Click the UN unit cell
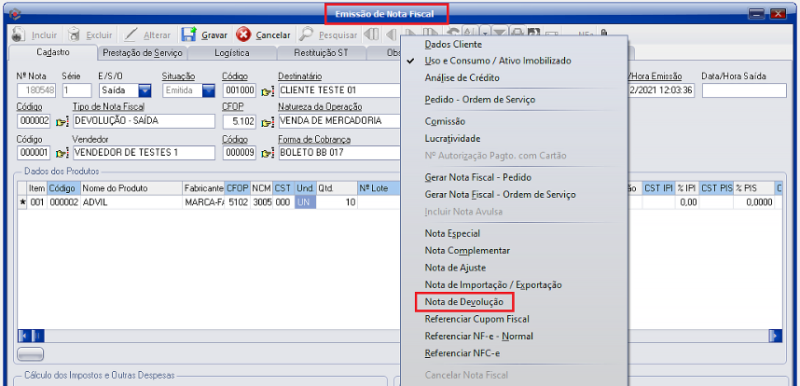The width and height of the screenshot is (800, 386). coord(305,202)
